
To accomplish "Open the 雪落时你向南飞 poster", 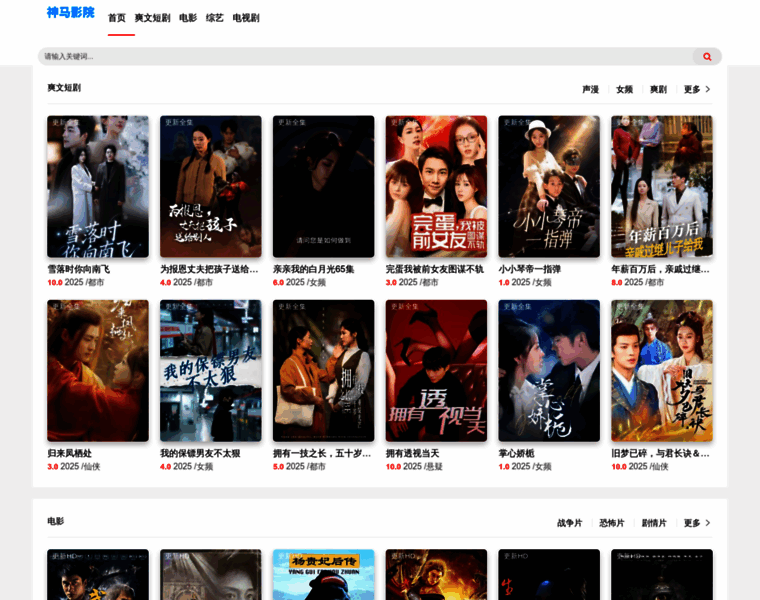I will coord(98,186).
